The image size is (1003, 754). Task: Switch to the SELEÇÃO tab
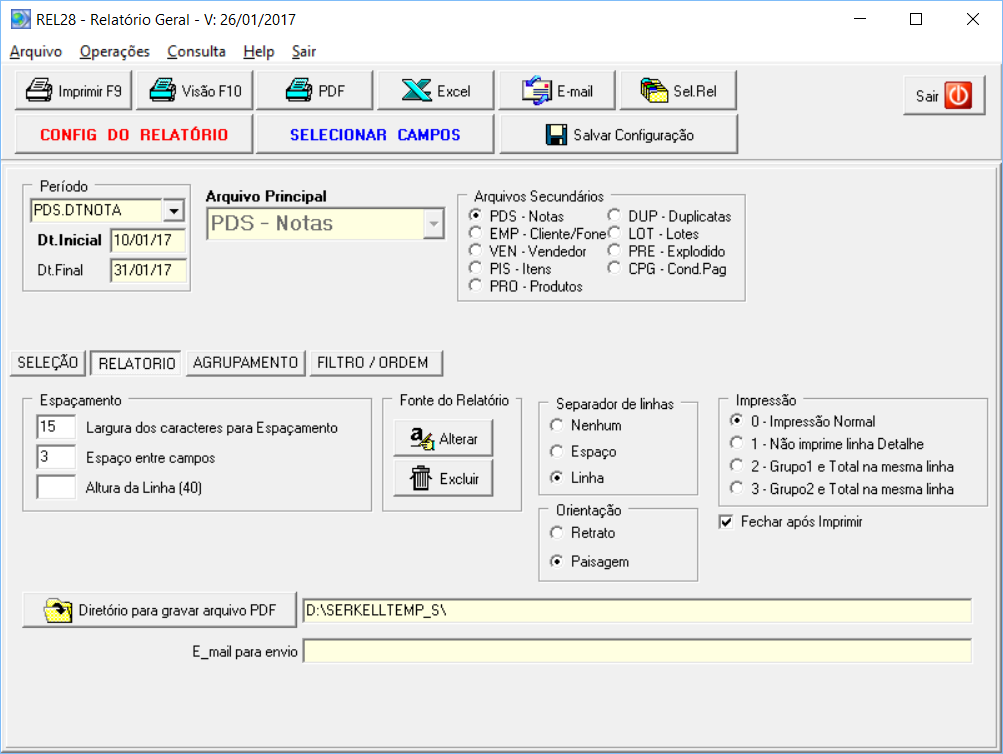pyautogui.click(x=48, y=363)
